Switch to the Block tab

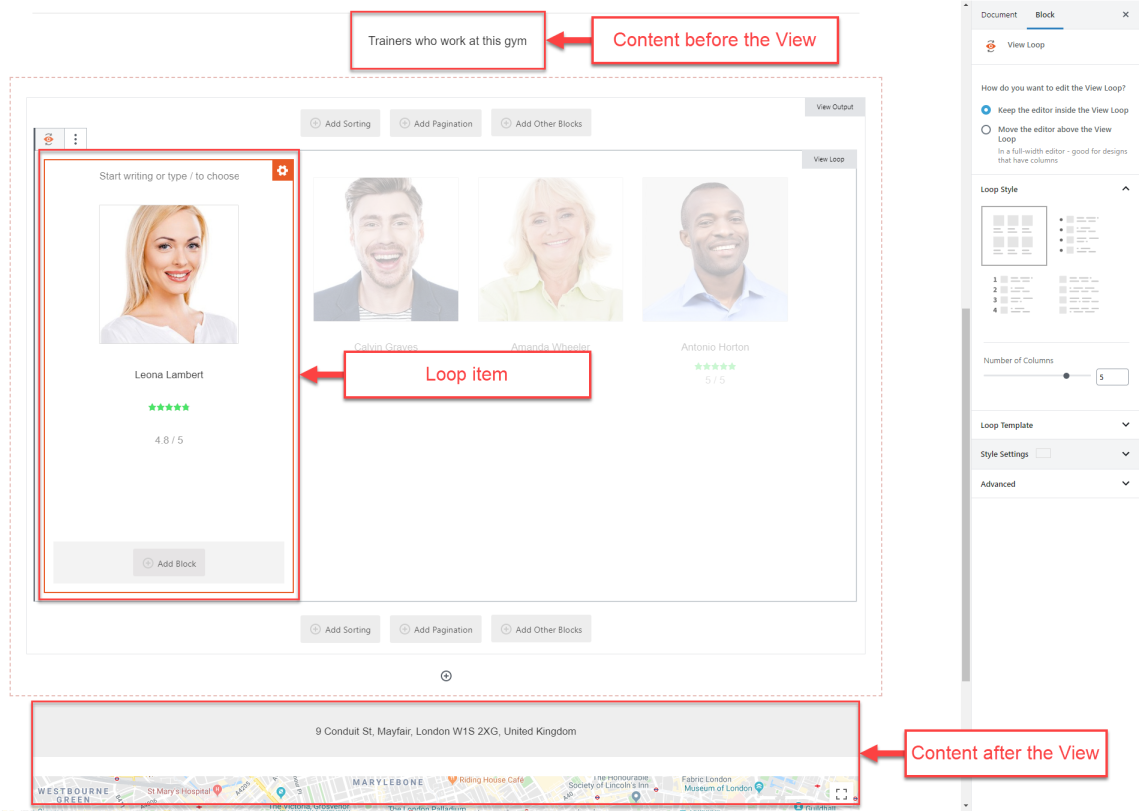[1045, 15]
